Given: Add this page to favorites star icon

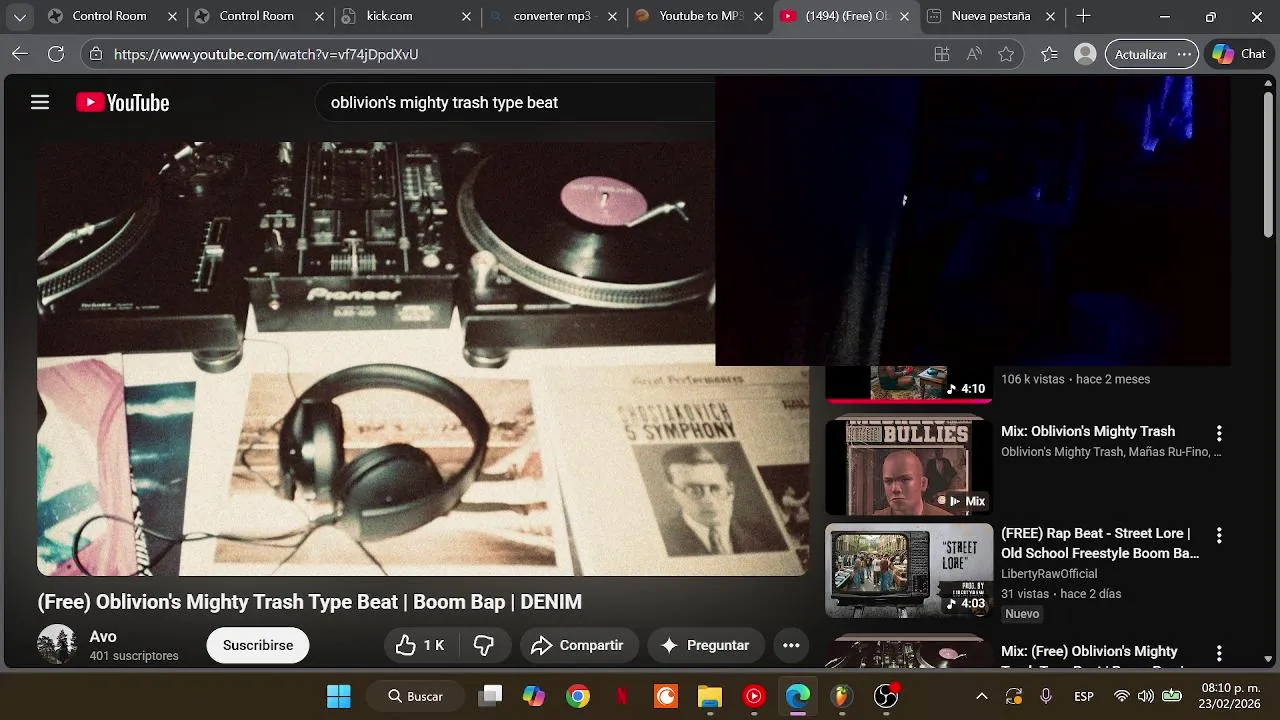Looking at the screenshot, I should point(1006,54).
